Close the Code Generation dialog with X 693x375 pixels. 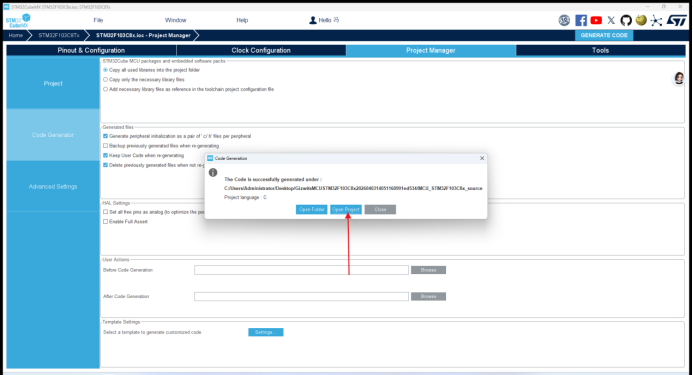(482, 158)
